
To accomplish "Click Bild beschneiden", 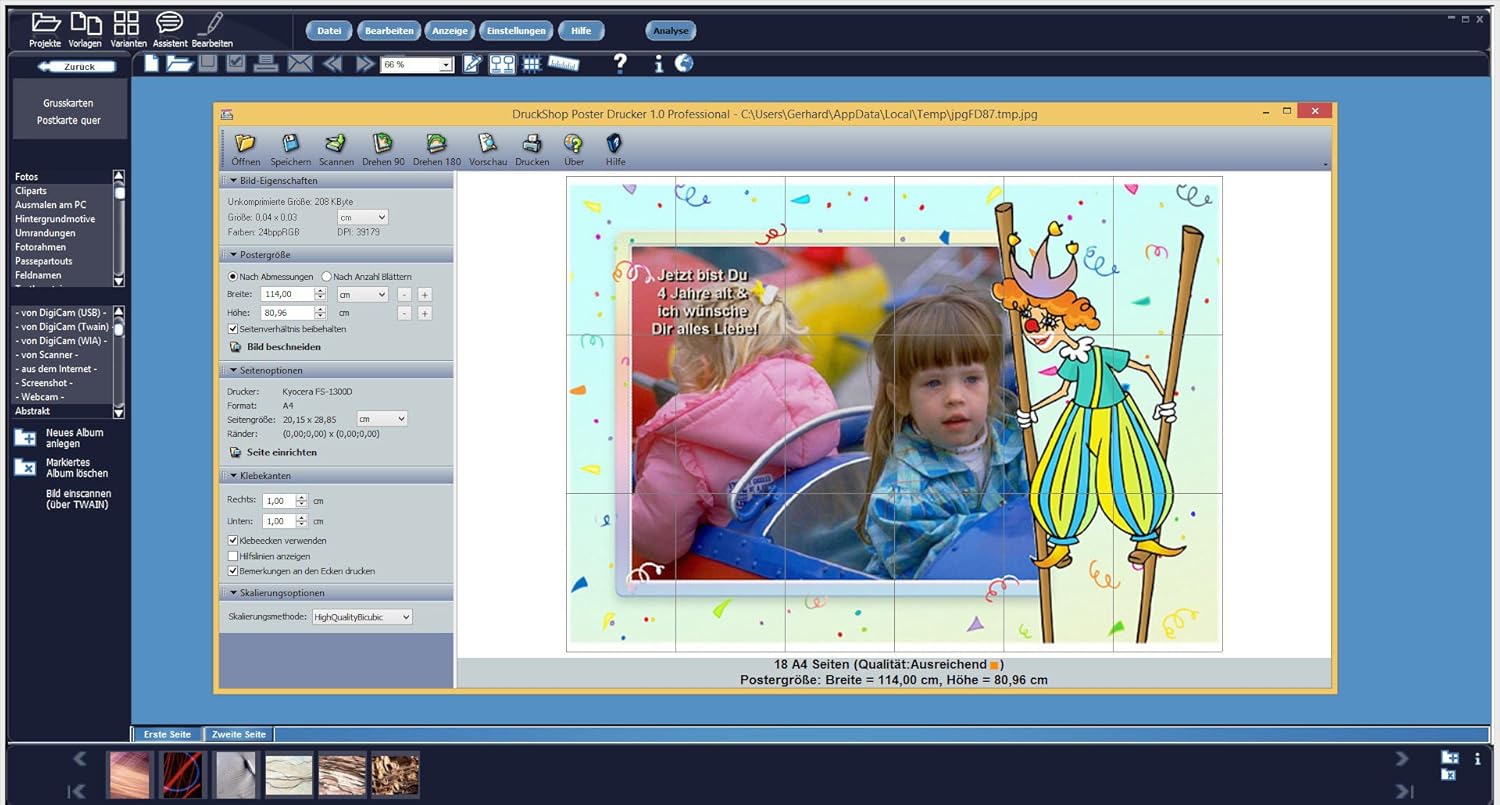I will [283, 347].
